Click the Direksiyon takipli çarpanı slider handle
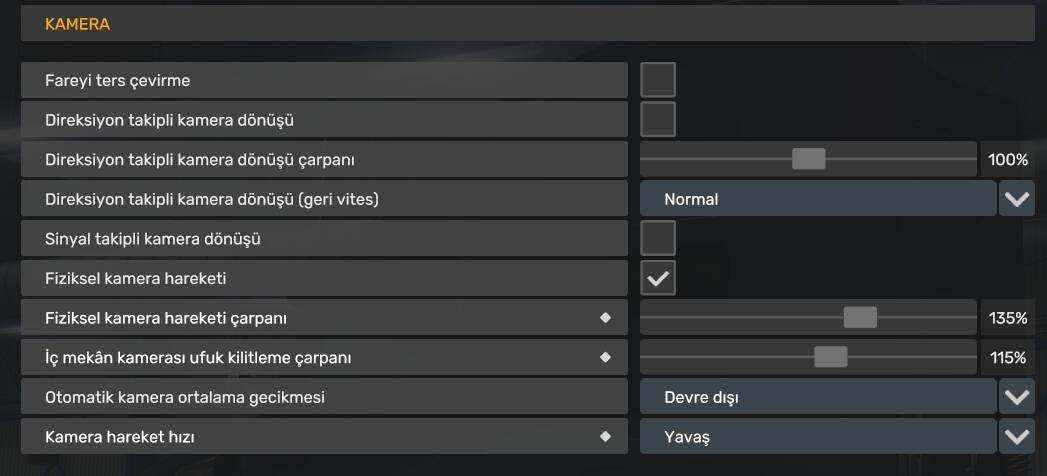The image size is (1047, 476). (809, 159)
